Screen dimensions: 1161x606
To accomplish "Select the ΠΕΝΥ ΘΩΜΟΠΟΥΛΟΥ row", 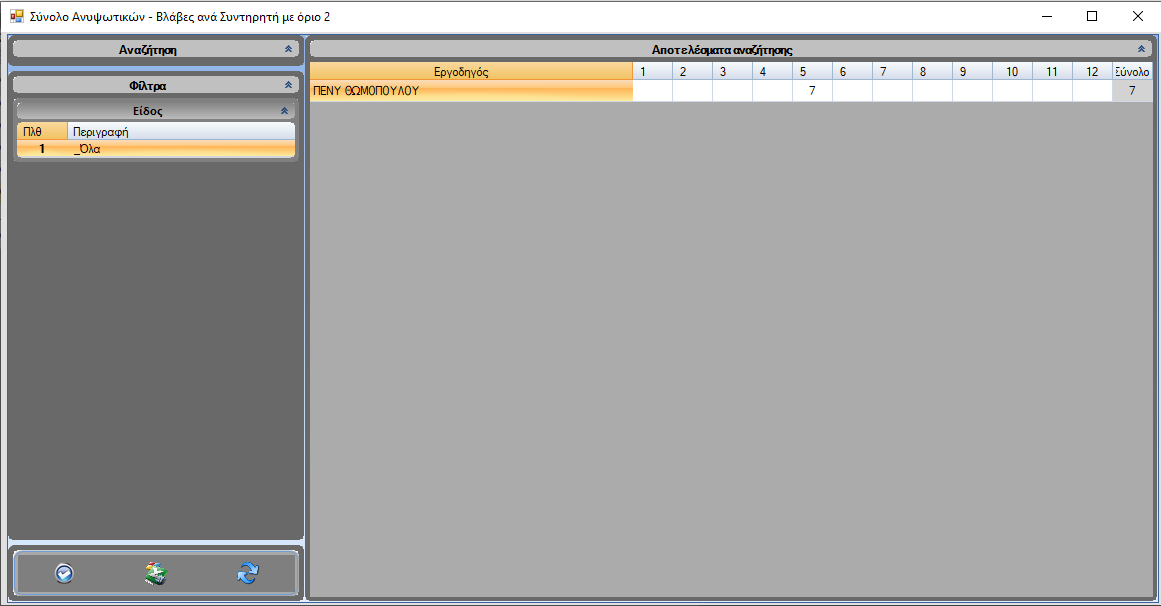I will pyautogui.click(x=471, y=91).
